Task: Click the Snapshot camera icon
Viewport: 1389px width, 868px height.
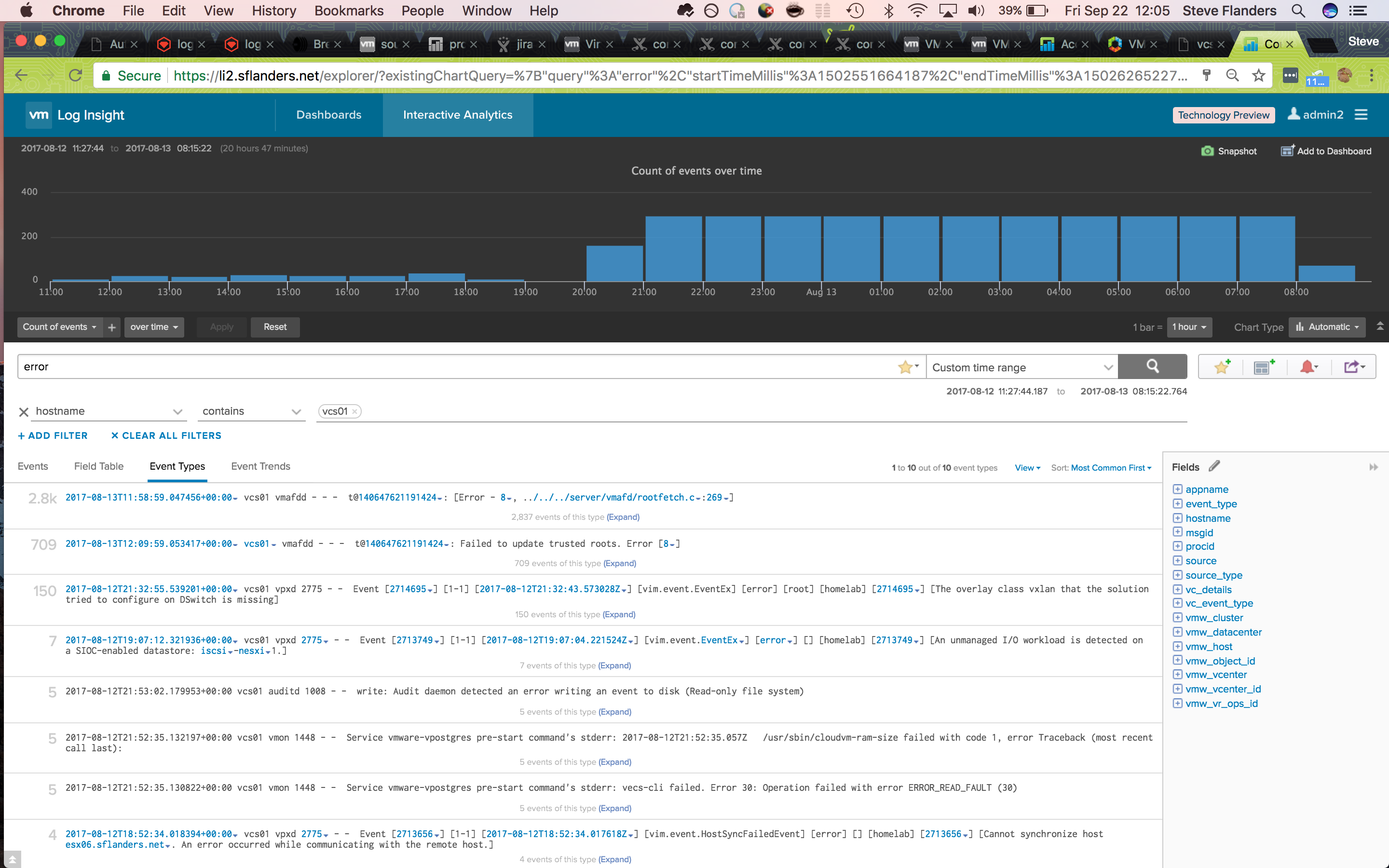Action: tap(1207, 151)
